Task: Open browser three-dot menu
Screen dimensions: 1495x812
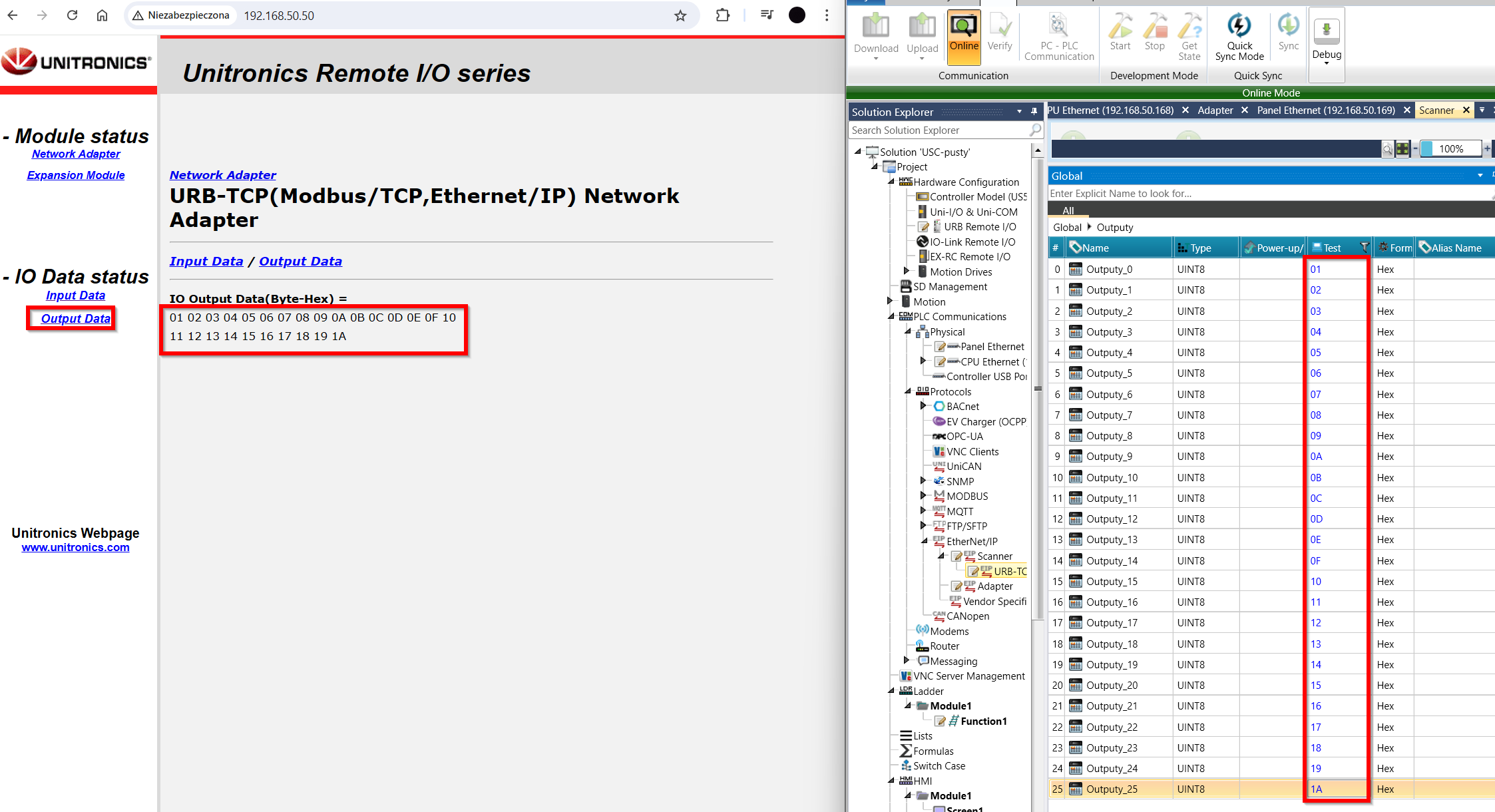Action: 827,15
